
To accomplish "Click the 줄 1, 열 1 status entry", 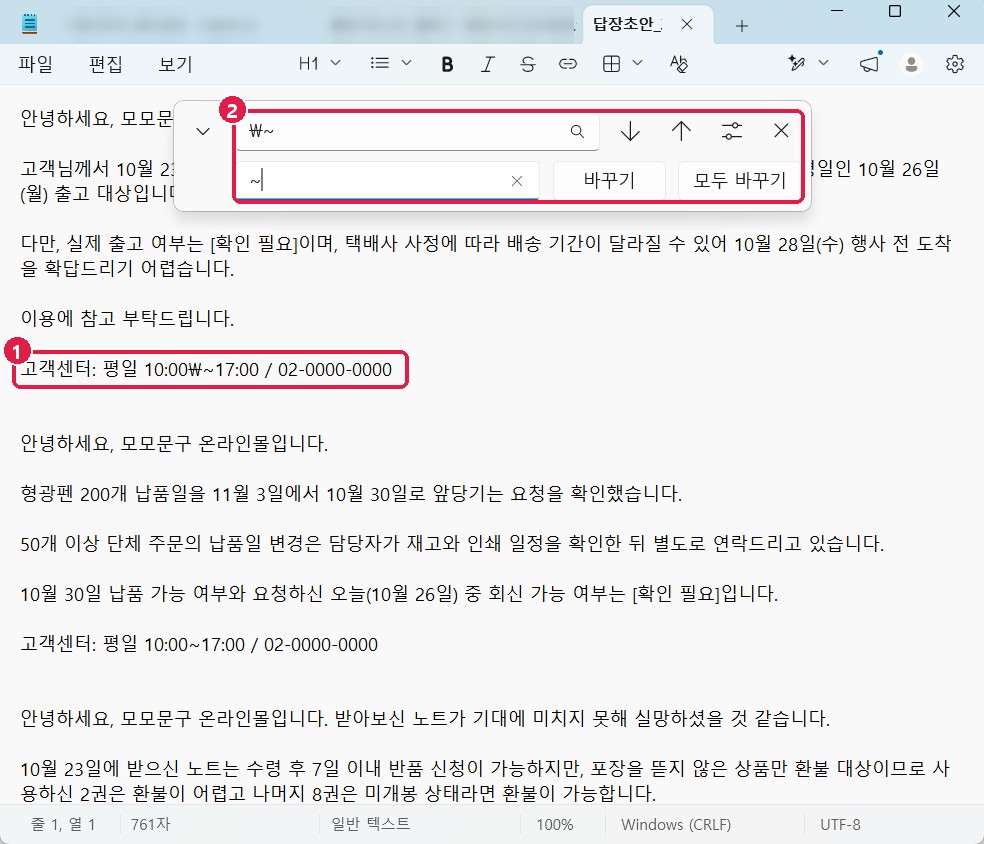I will pyautogui.click(x=63, y=824).
